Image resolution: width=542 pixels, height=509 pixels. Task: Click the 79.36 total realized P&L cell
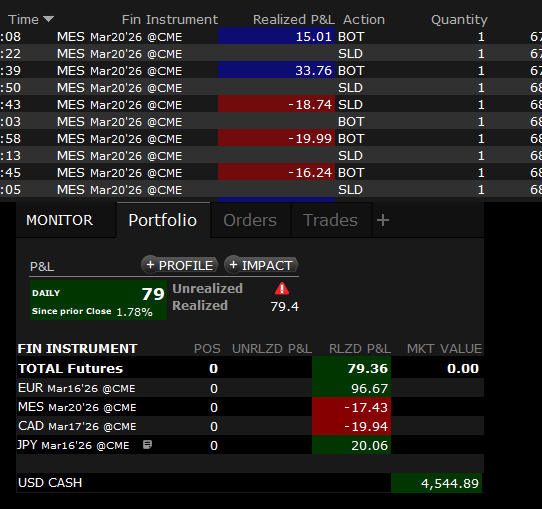352,368
